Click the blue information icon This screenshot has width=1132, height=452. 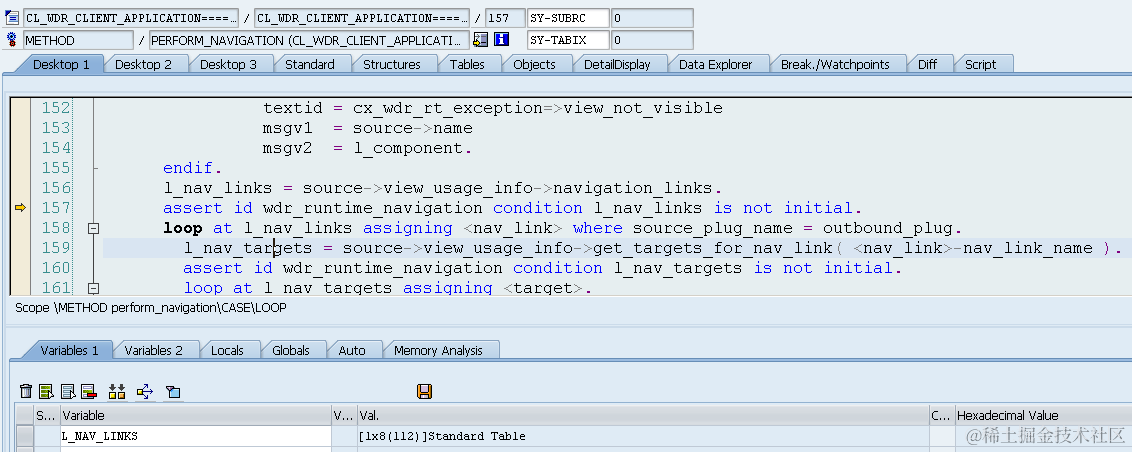click(502, 40)
